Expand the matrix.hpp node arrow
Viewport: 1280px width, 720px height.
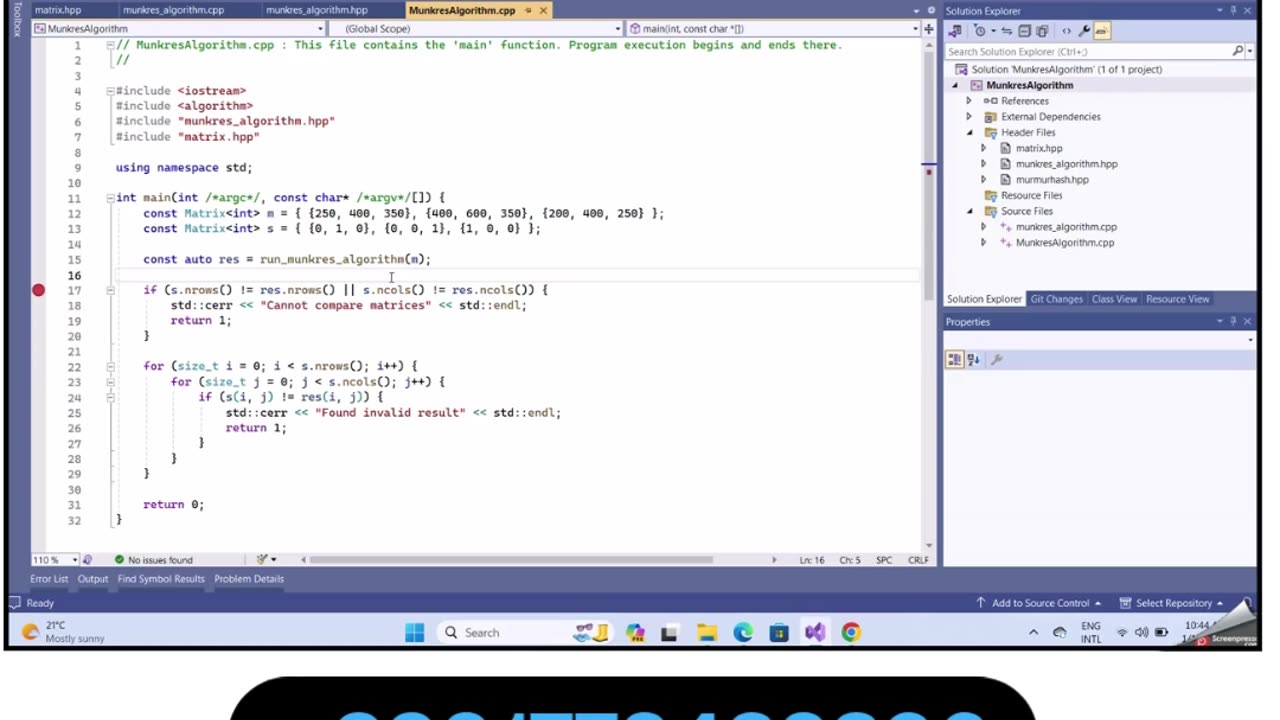click(983, 148)
